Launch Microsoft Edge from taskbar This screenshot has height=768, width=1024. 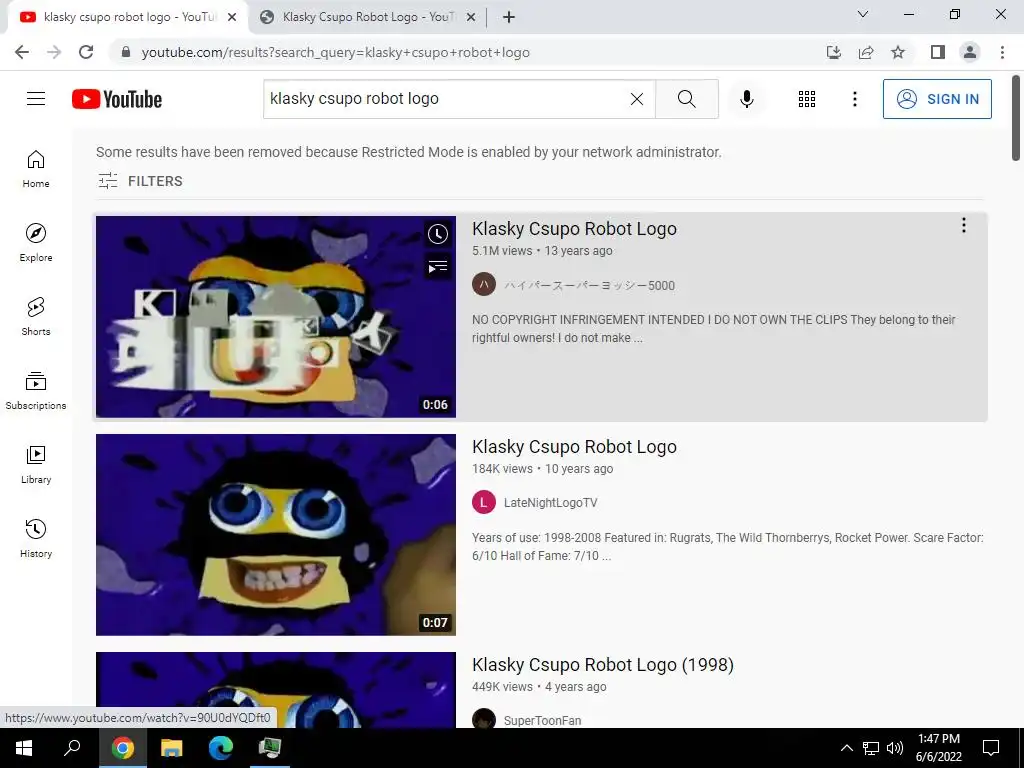pyautogui.click(x=221, y=748)
